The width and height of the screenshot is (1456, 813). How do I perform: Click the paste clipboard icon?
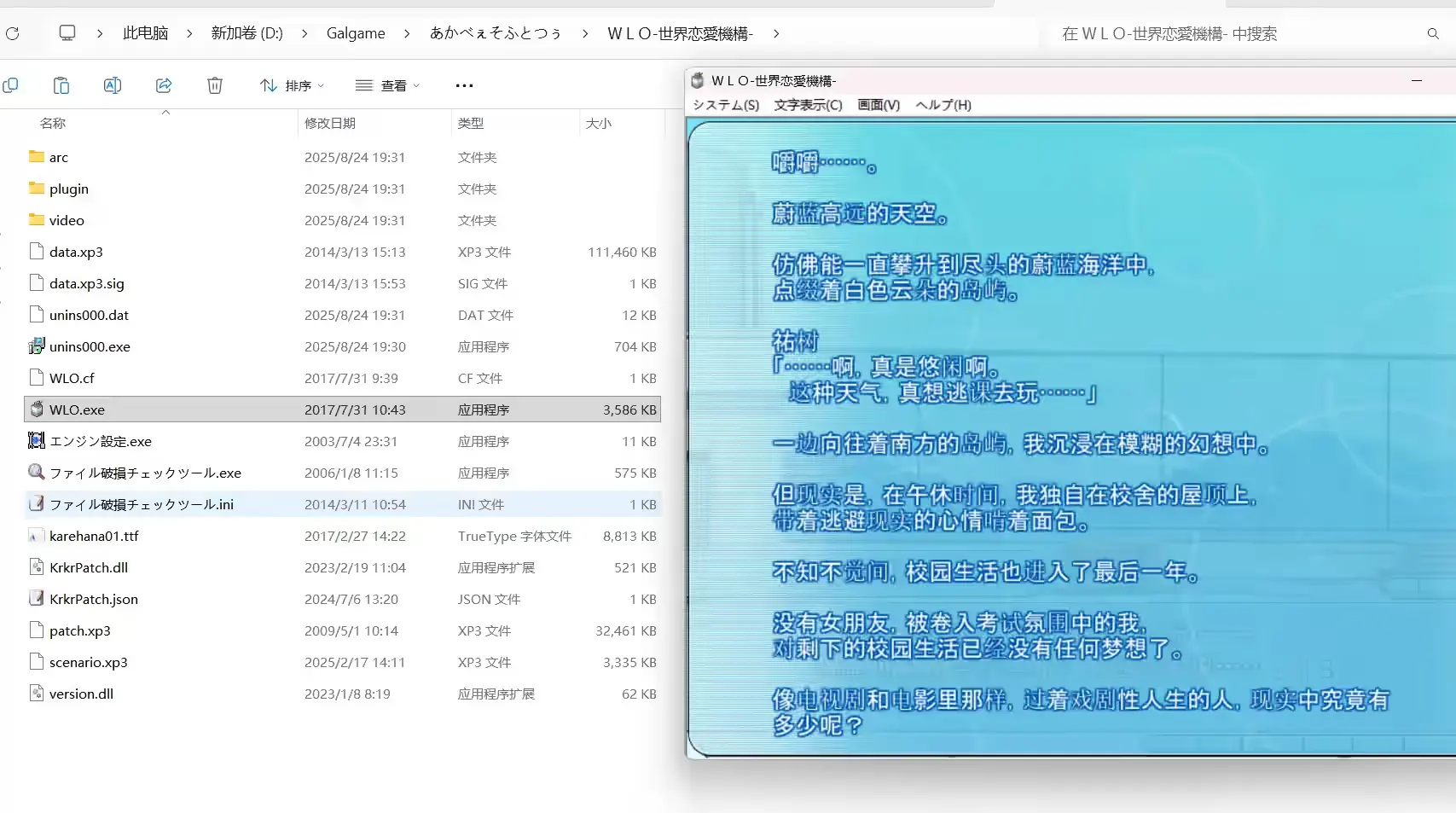click(x=61, y=85)
